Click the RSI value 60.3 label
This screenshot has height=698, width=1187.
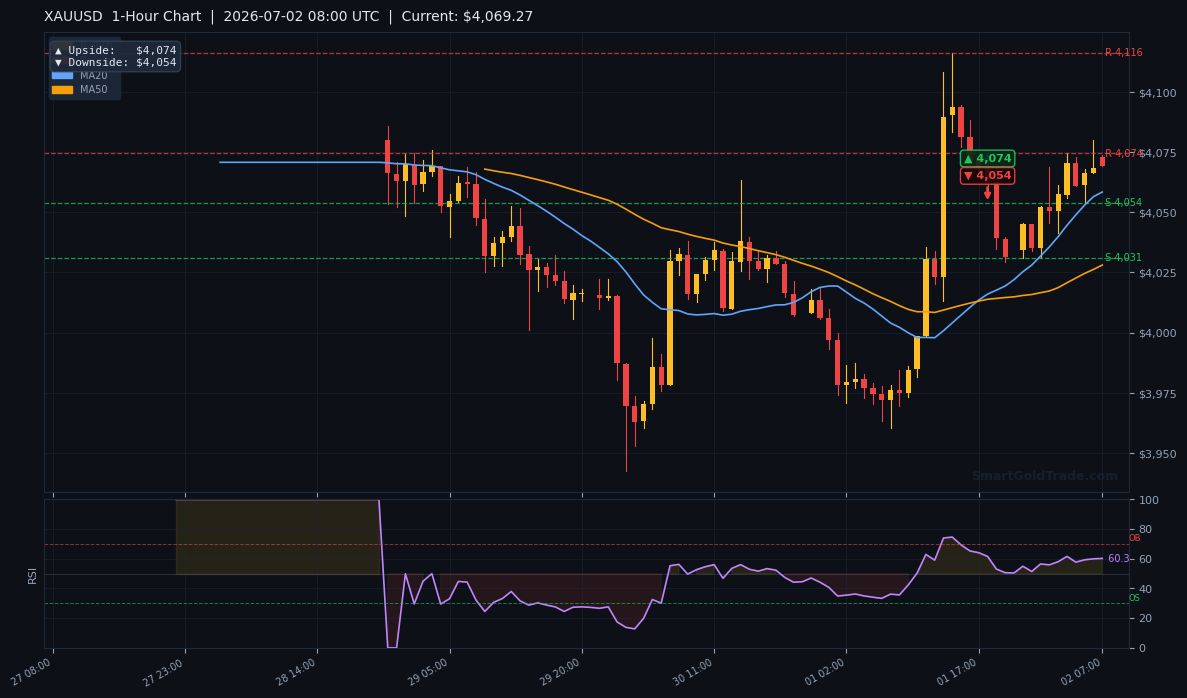click(x=1118, y=559)
